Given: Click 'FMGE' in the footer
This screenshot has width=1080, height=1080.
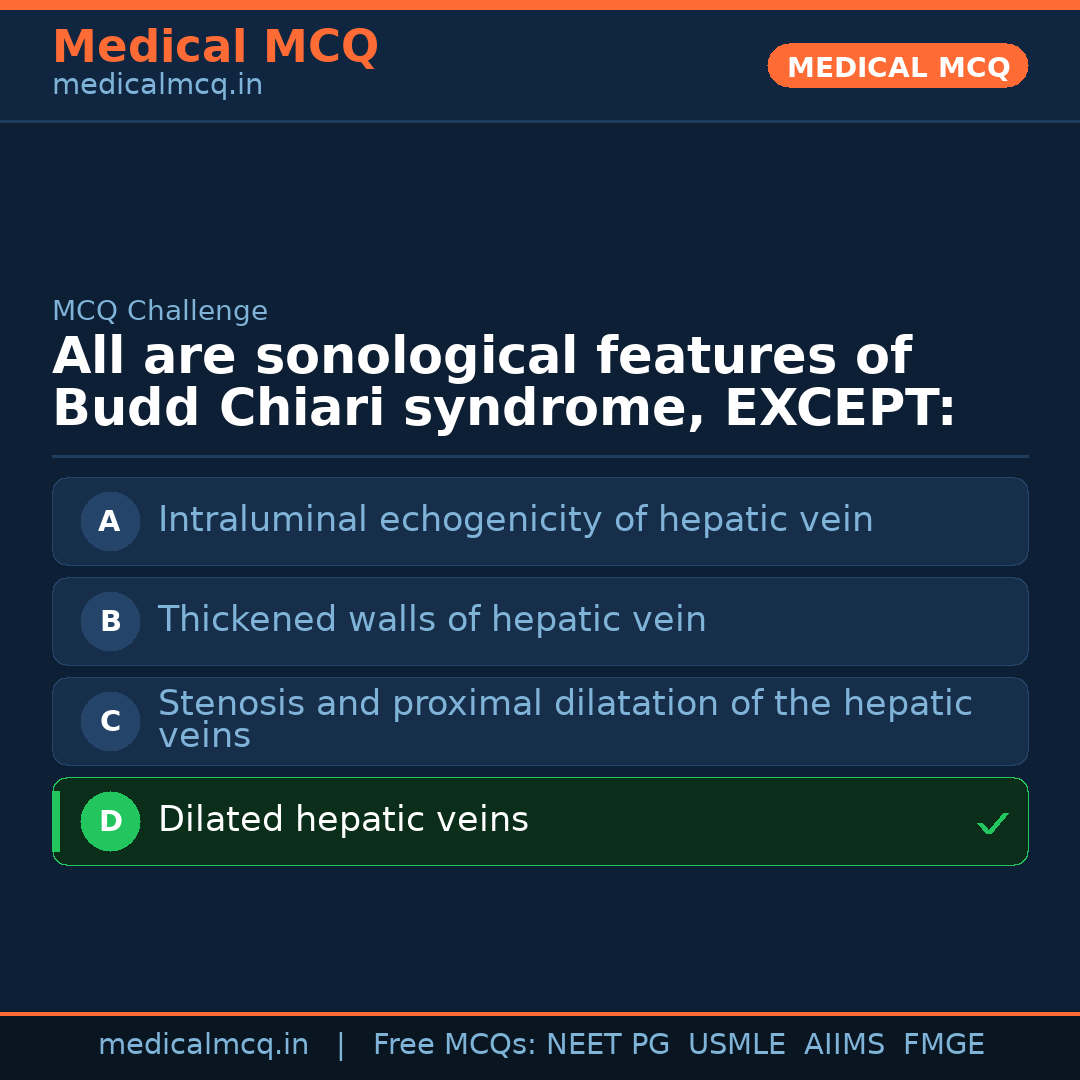Looking at the screenshot, I should [943, 1045].
